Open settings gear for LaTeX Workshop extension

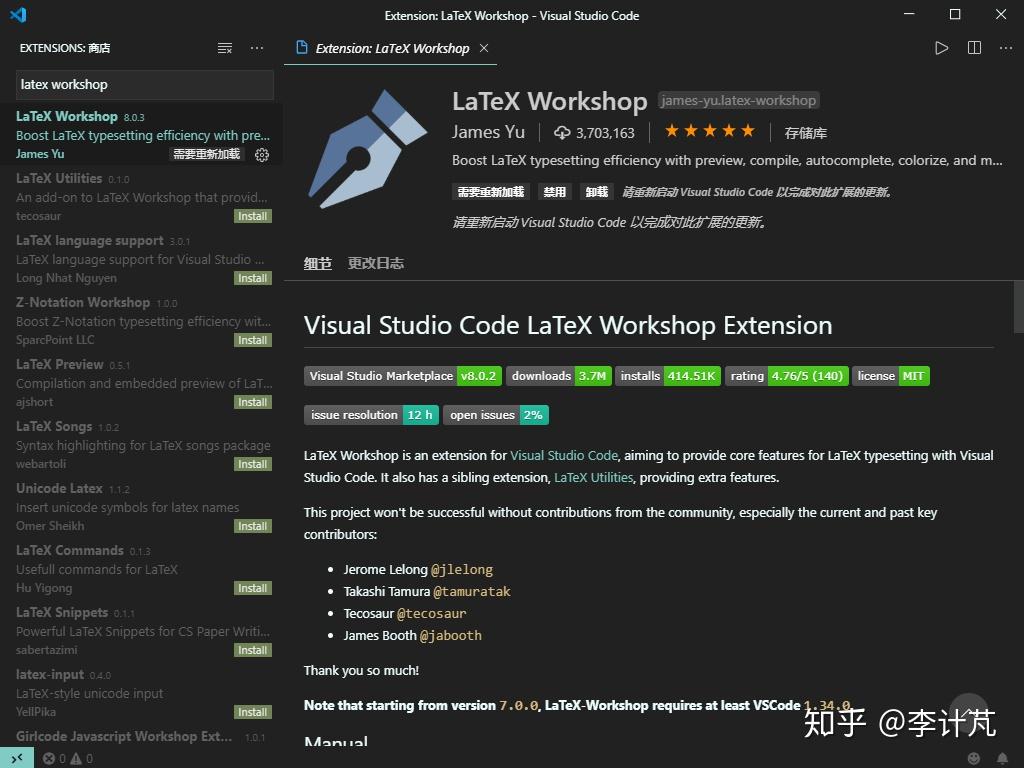(262, 155)
